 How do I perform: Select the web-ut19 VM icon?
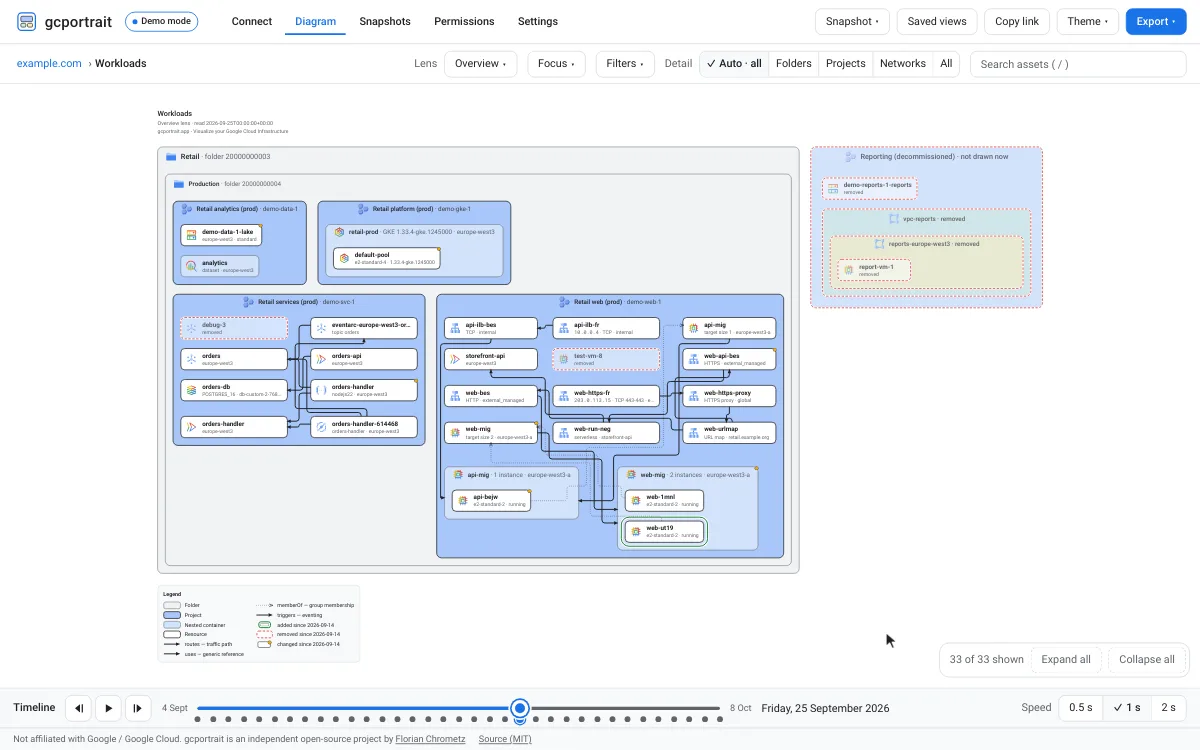[635, 531]
